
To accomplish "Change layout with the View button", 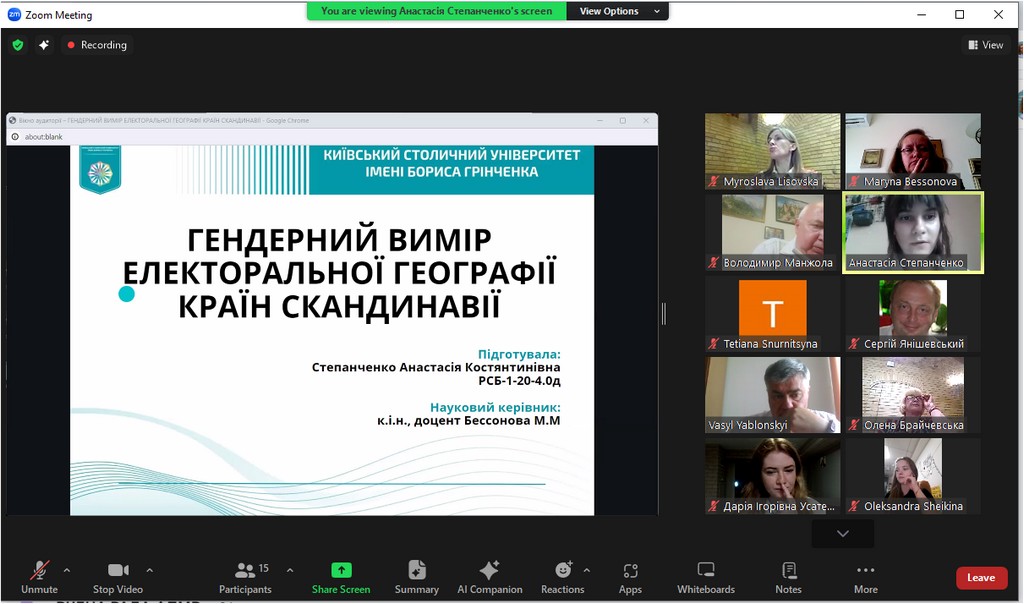I will [x=986, y=45].
